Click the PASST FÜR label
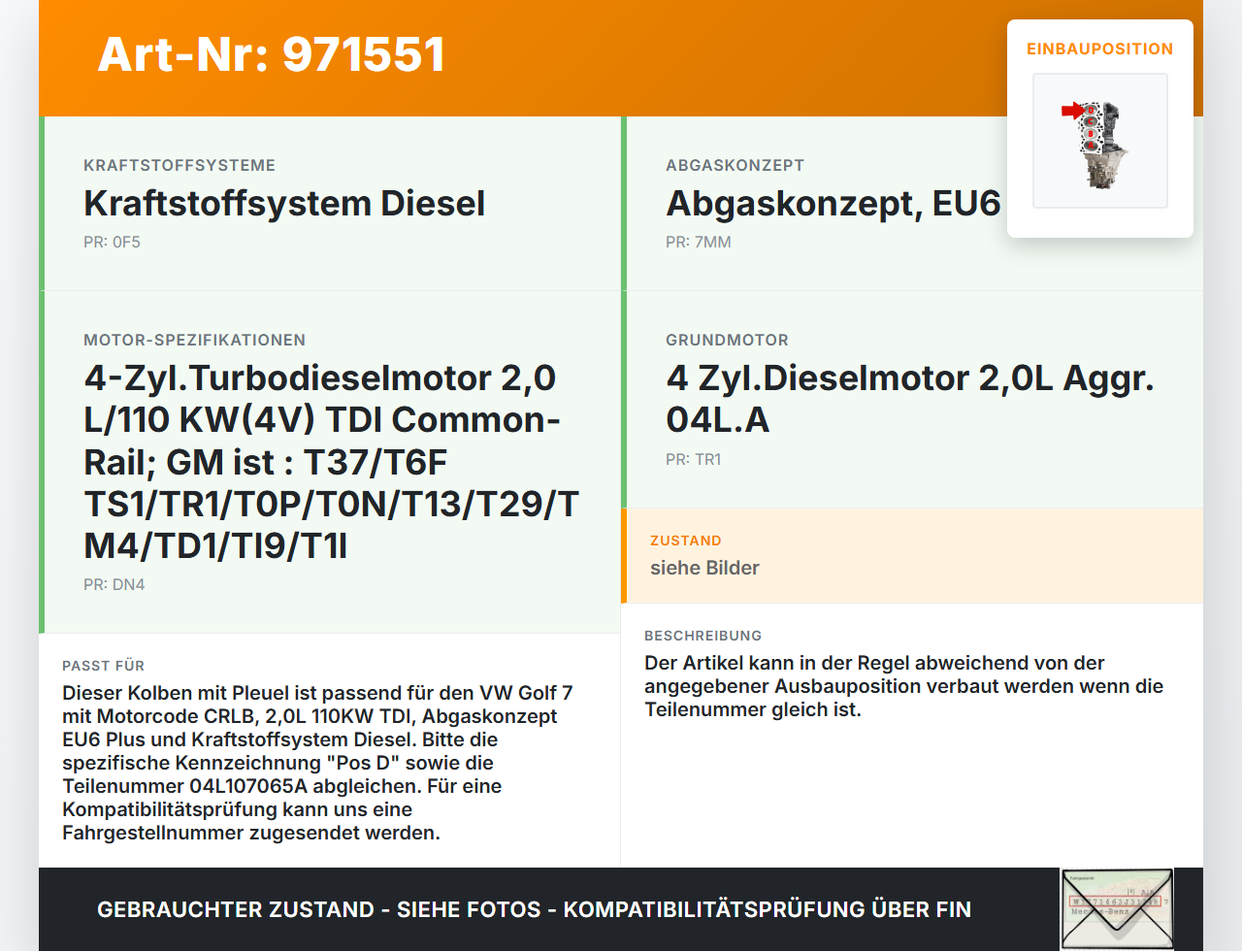The width and height of the screenshot is (1242, 952). tap(103, 666)
